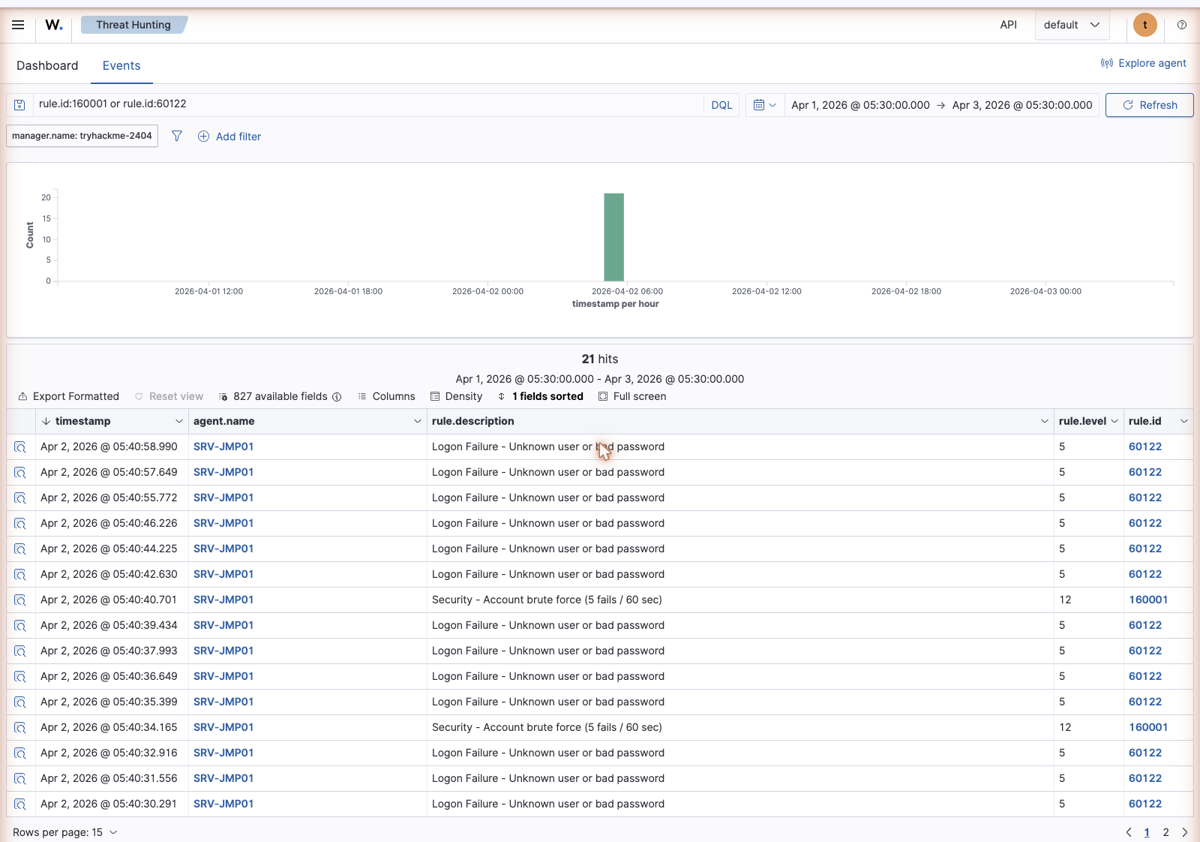Expand timestamp column options chevron
Viewport: 1200px width, 842px height.
(179, 422)
